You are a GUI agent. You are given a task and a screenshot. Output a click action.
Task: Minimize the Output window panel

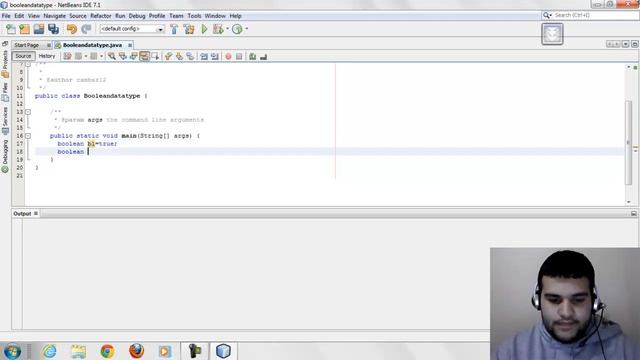633,213
